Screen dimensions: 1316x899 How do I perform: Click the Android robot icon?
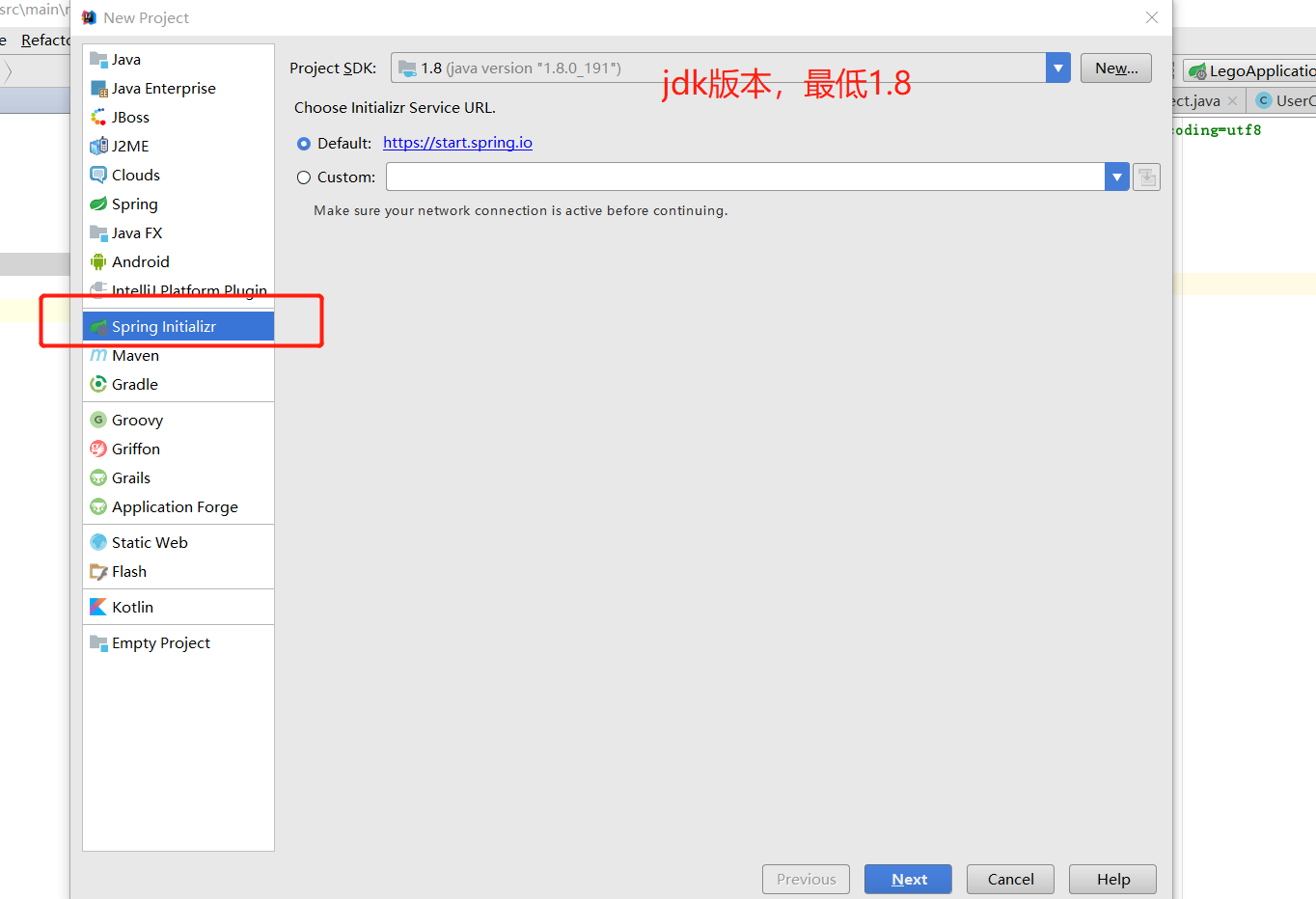pyautogui.click(x=98, y=262)
